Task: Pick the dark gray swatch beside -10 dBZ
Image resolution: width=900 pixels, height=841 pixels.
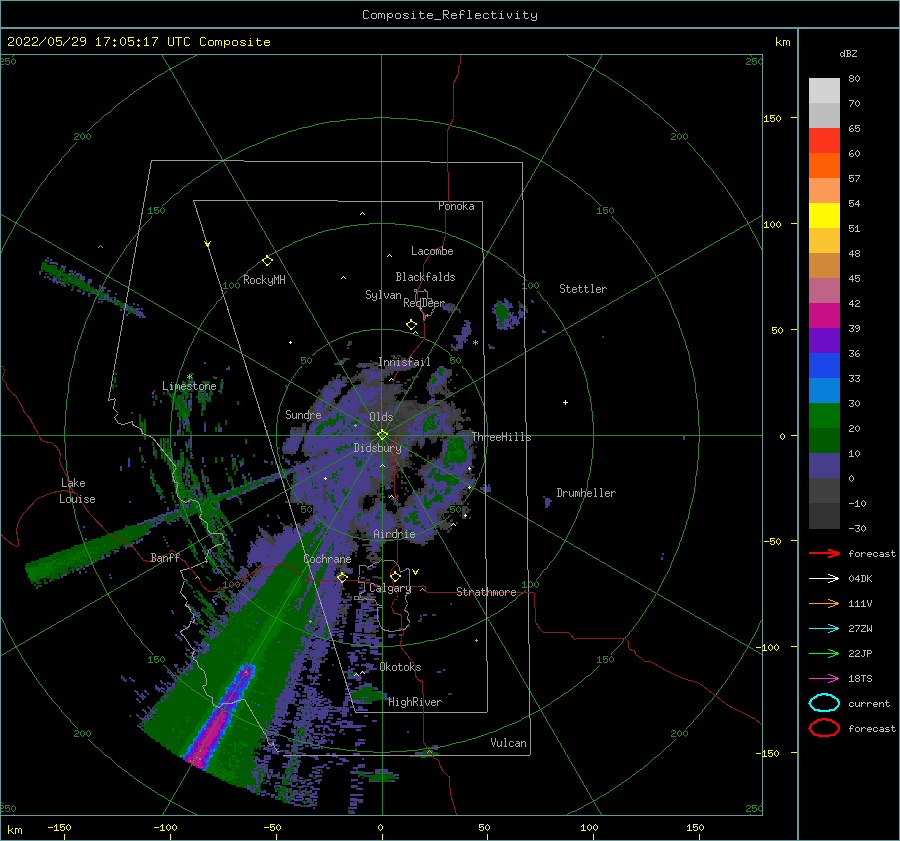Action: (824, 516)
